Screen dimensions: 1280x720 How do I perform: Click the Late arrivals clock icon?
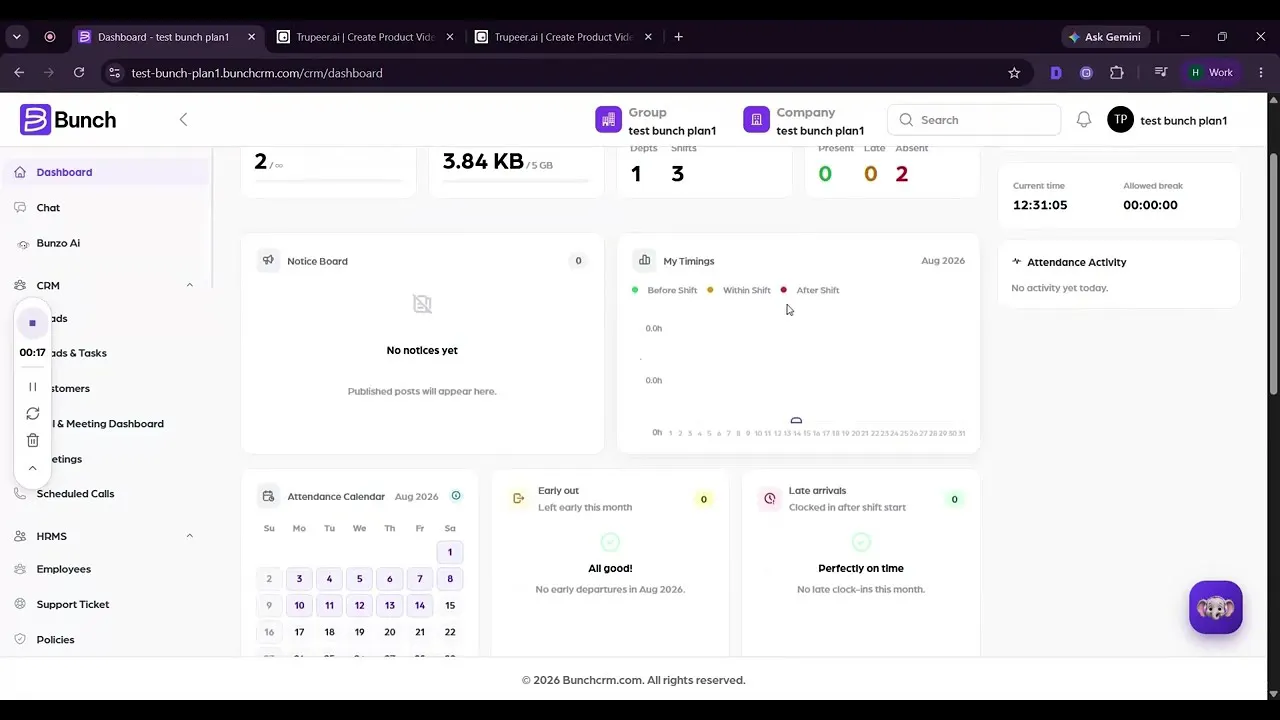[x=769, y=498]
